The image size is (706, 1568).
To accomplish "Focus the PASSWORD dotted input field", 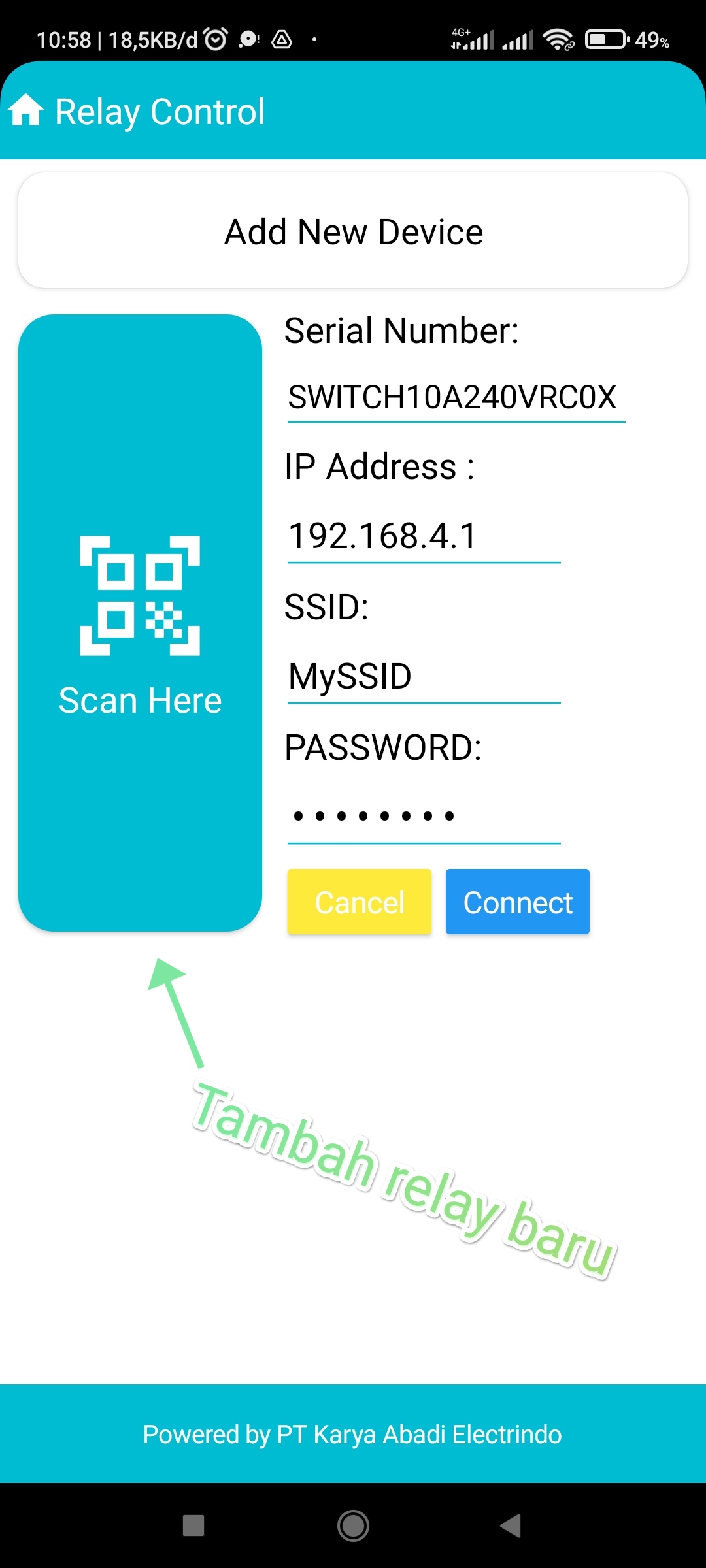I will (x=424, y=817).
